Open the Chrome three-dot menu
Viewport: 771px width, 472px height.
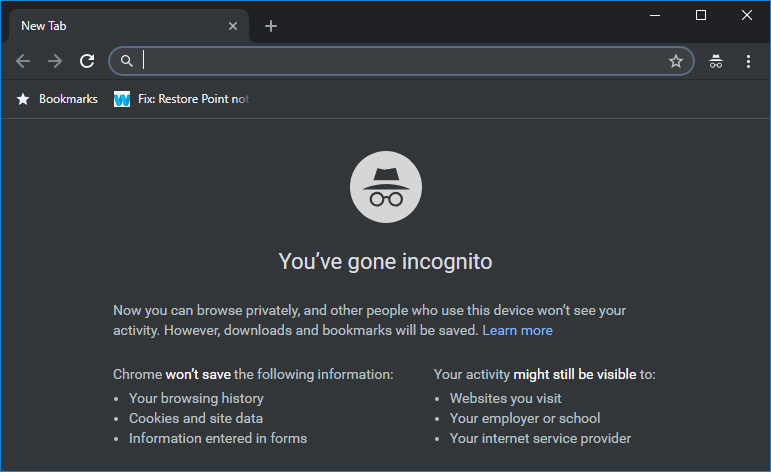[748, 61]
